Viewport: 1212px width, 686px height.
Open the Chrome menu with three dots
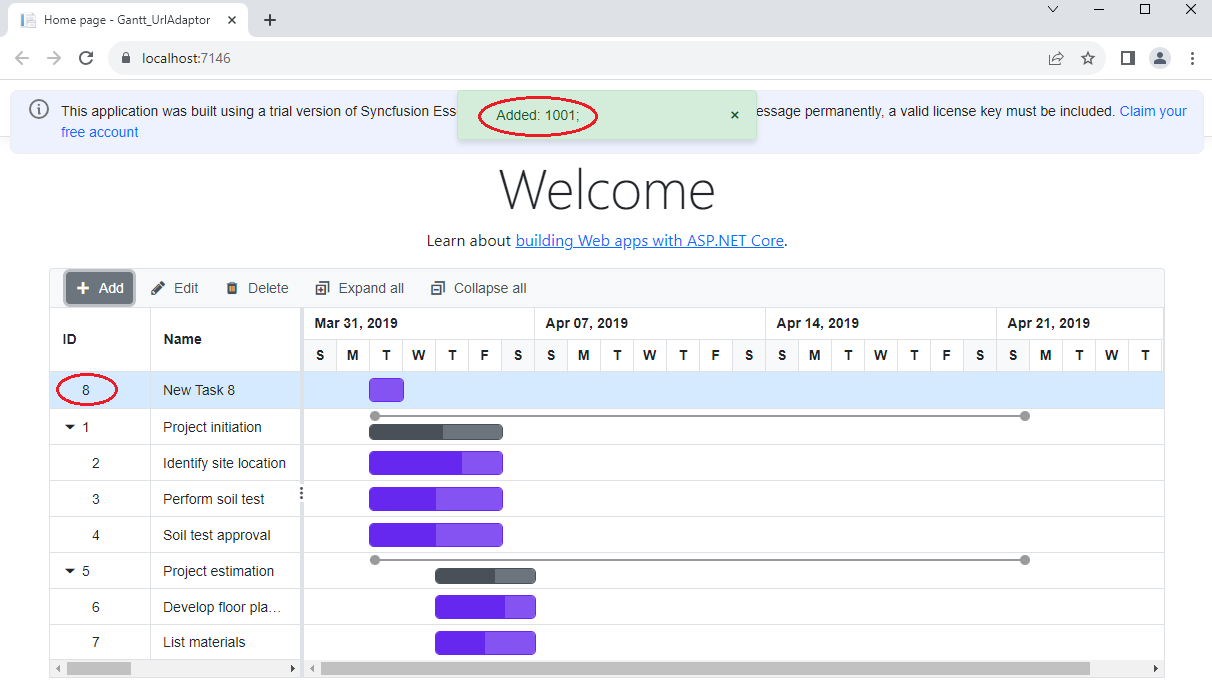tap(1193, 58)
